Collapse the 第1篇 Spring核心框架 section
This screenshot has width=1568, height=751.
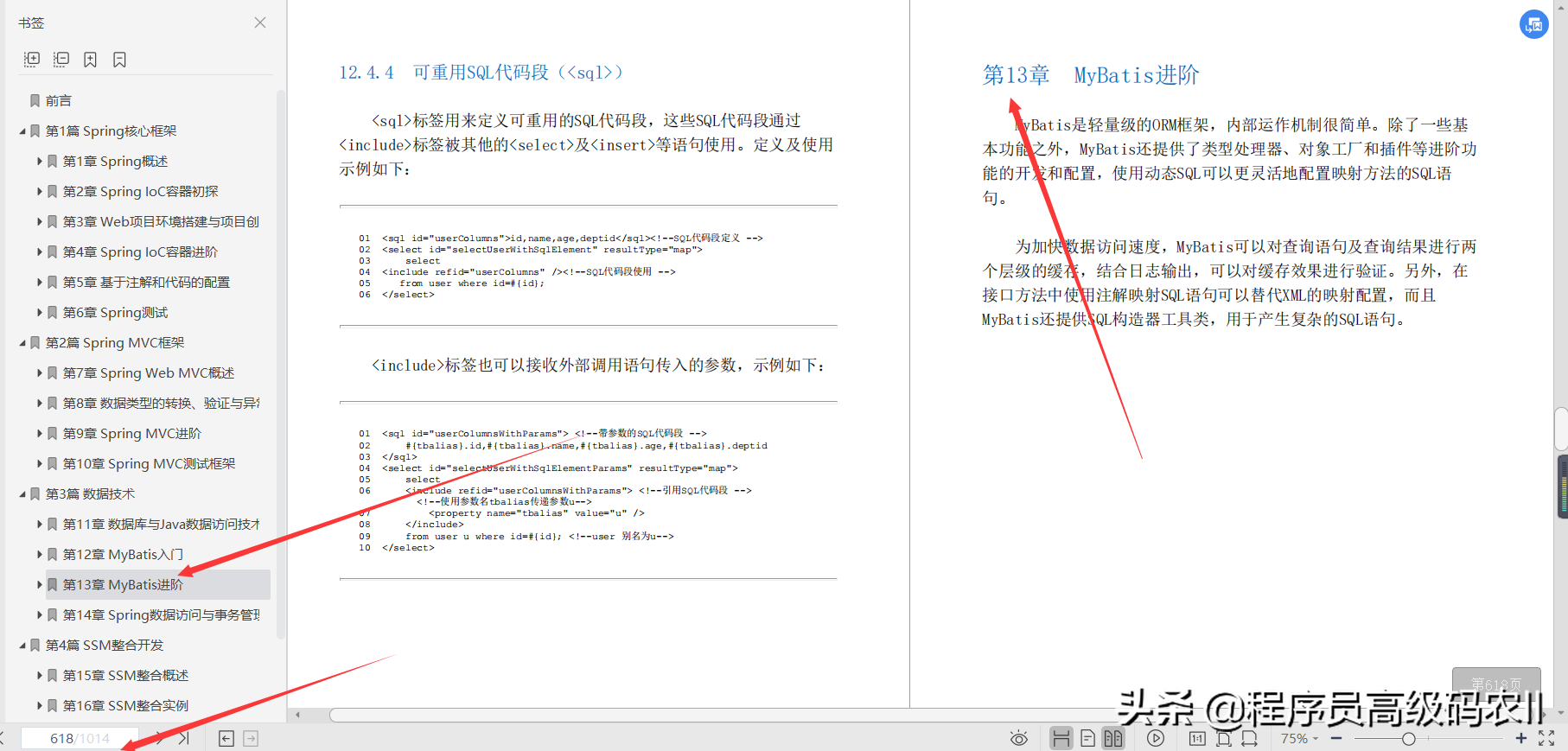tap(22, 131)
